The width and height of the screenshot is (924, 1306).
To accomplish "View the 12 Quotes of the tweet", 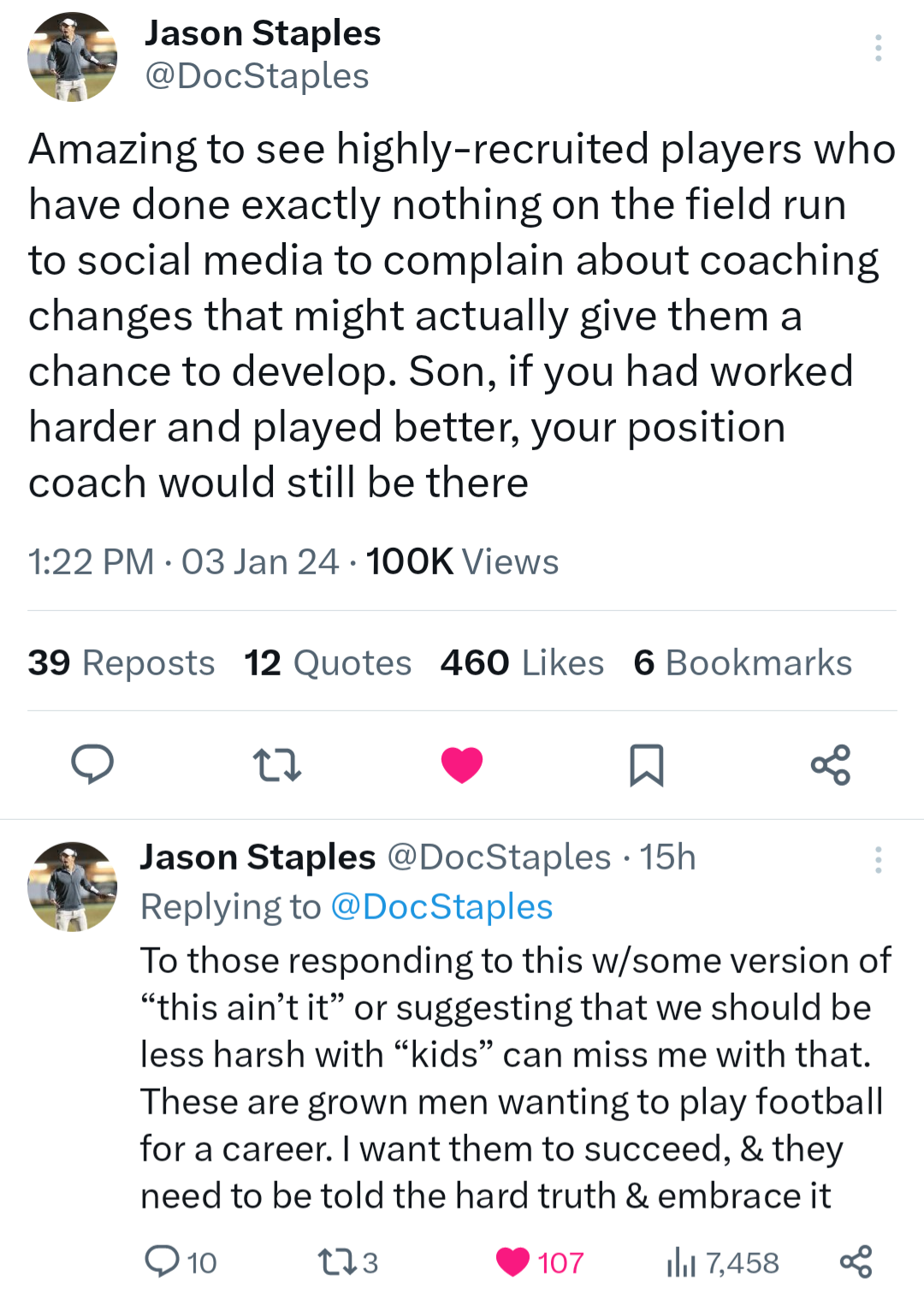I will (328, 662).
